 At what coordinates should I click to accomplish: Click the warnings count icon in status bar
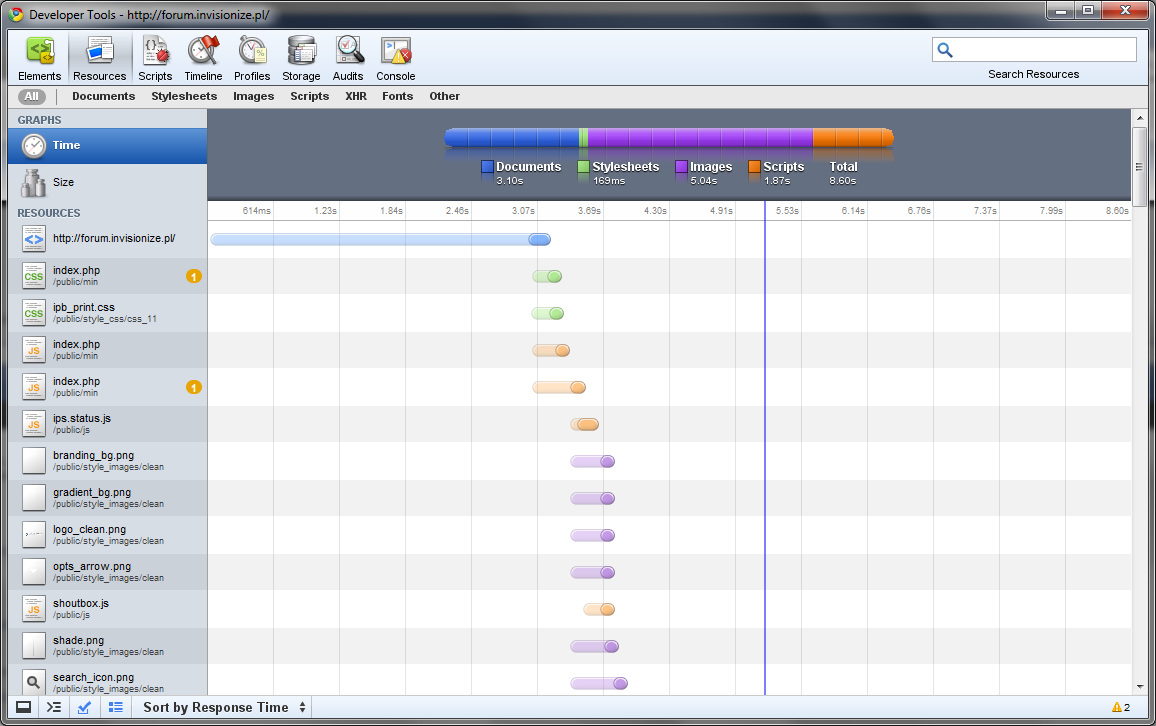pyautogui.click(x=1120, y=708)
